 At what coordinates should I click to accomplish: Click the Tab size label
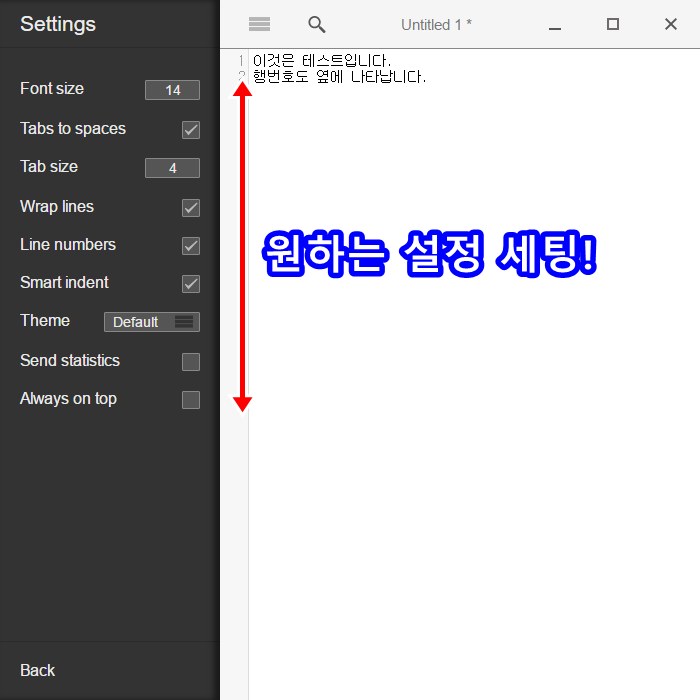[x=49, y=167]
